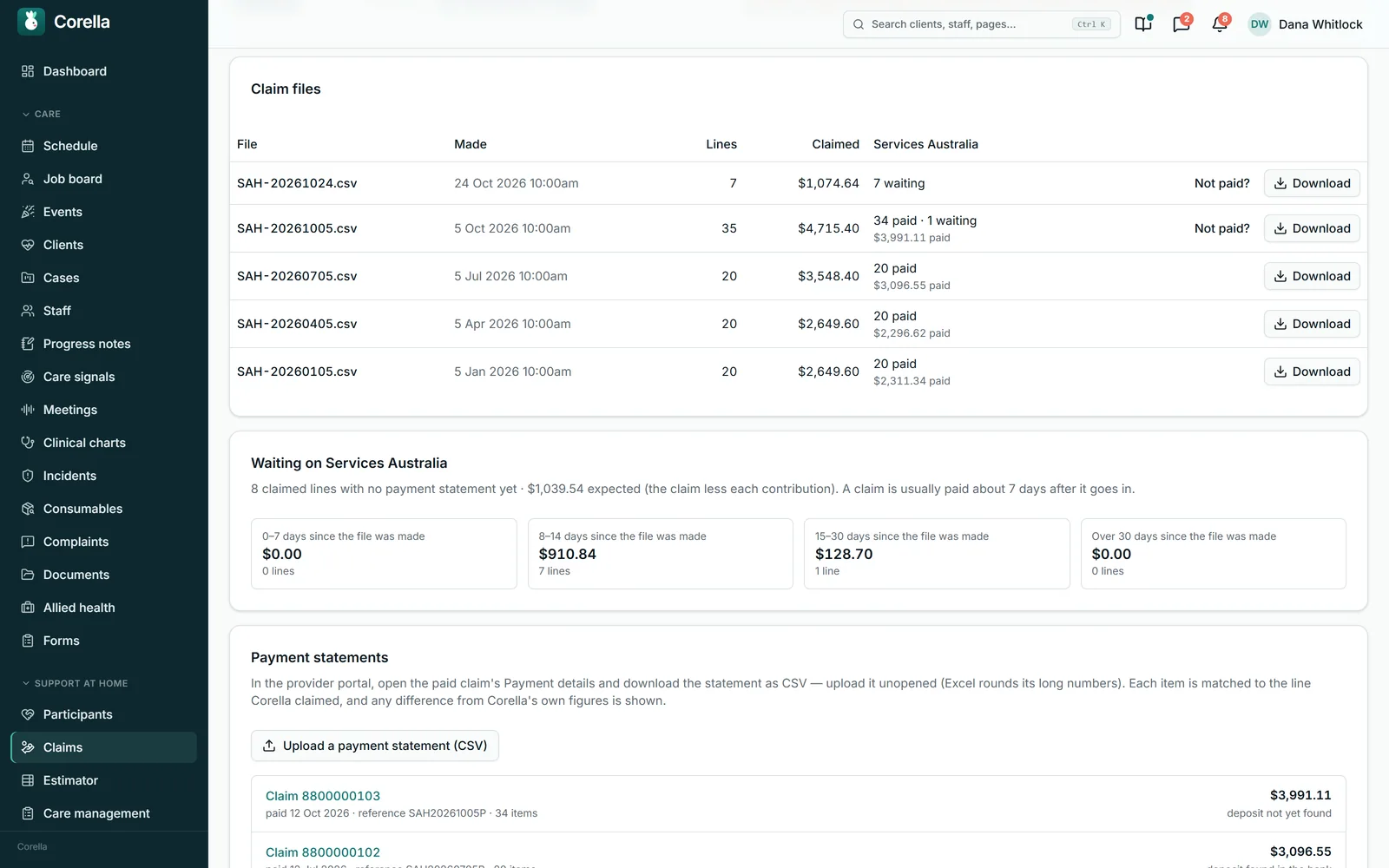Download SAH-20260105.csv claim file
Screen dimensions: 1389x868
click(x=1312, y=372)
